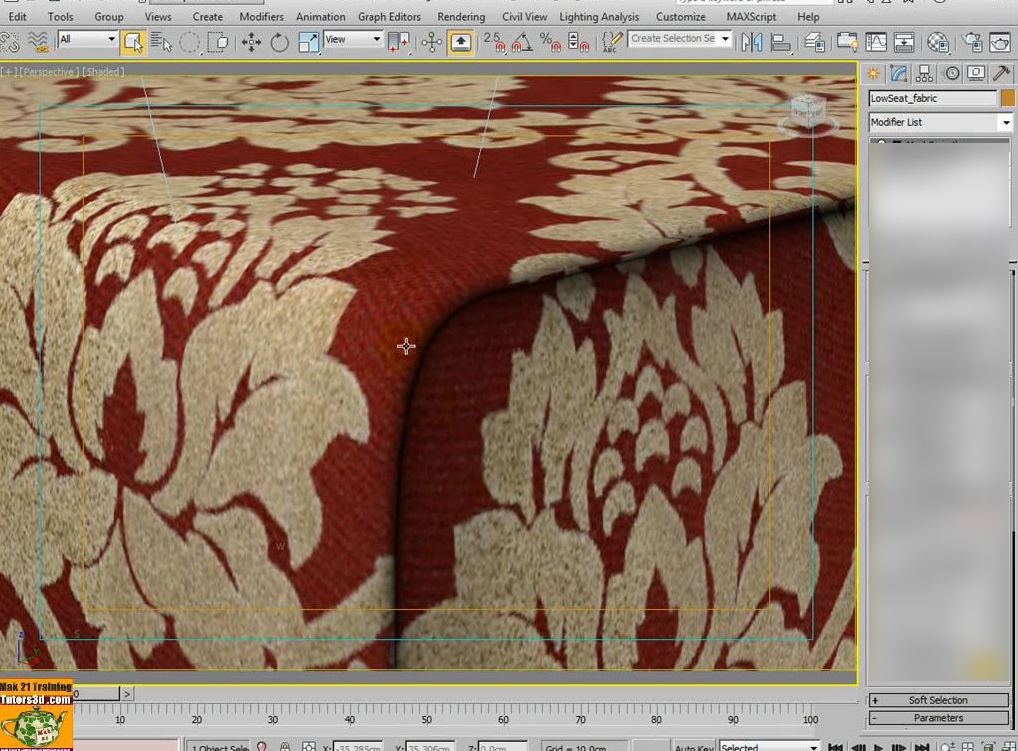
Task: Switch to the Motion panel tab
Action: (951, 73)
